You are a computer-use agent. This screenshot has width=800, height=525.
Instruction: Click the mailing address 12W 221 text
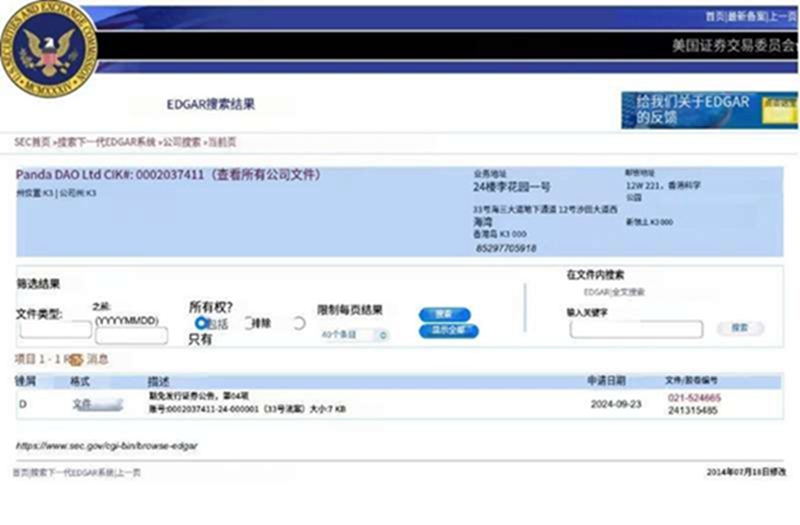point(663,186)
